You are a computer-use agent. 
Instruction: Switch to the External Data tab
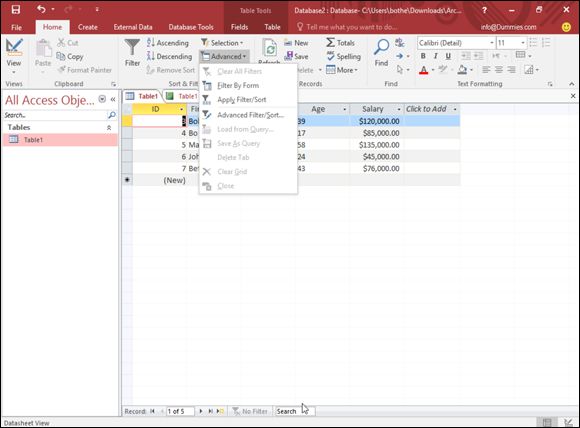pos(133,27)
